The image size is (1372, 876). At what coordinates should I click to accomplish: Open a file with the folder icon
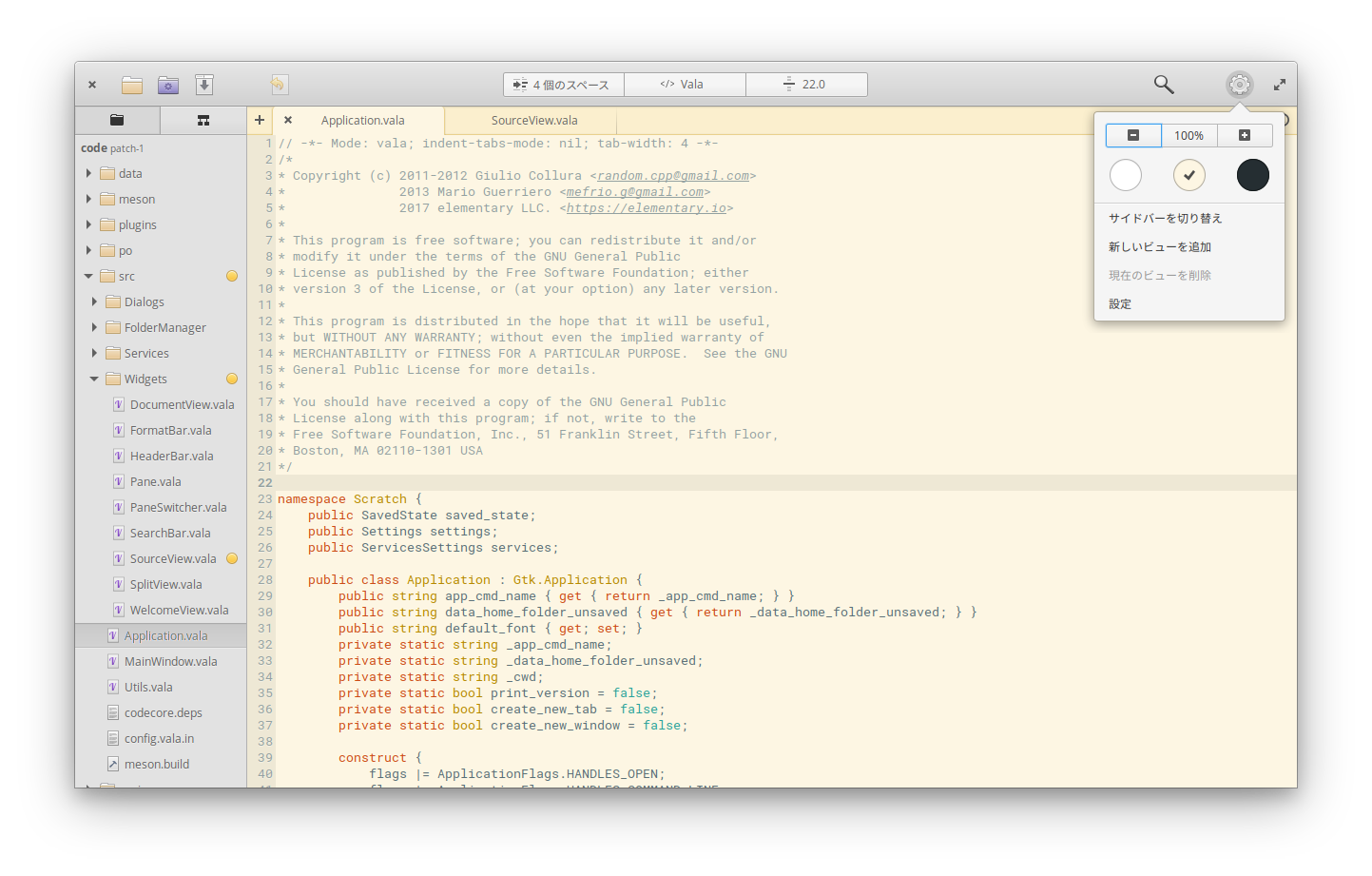point(131,85)
